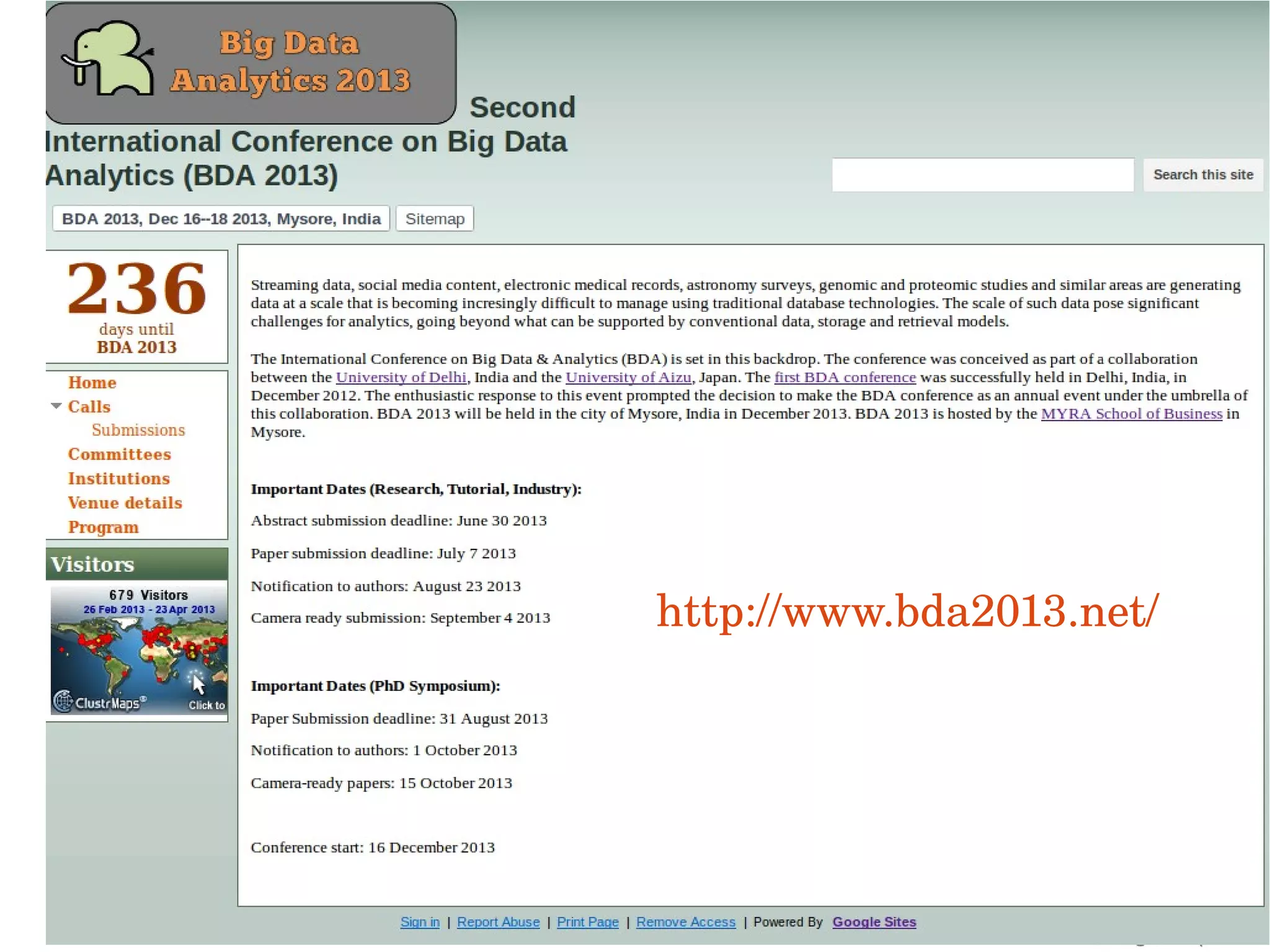Click the Search this site button
1270x952 pixels.
pos(1203,175)
